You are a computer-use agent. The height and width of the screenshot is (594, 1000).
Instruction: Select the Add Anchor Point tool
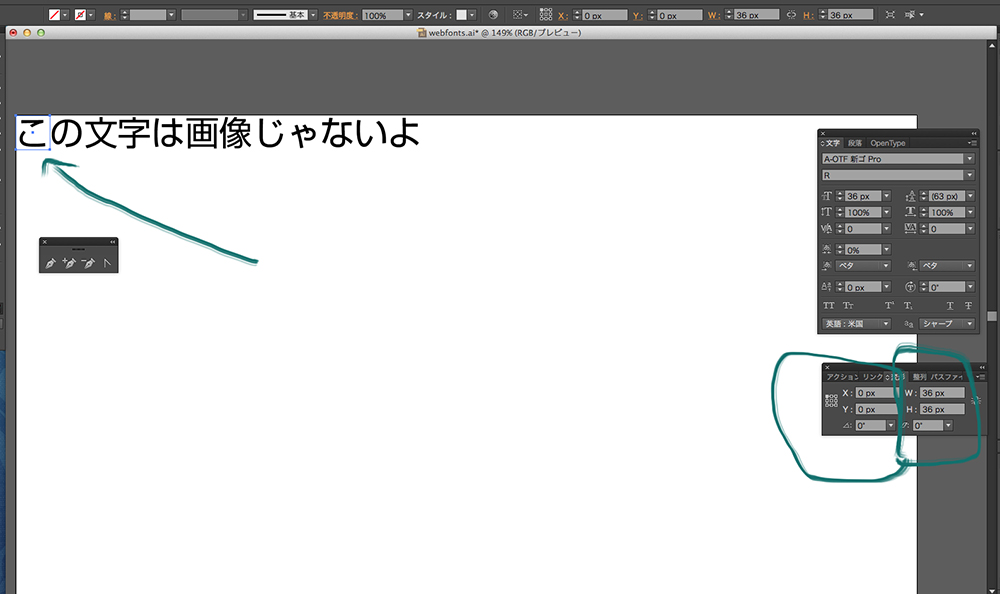[x=70, y=264]
